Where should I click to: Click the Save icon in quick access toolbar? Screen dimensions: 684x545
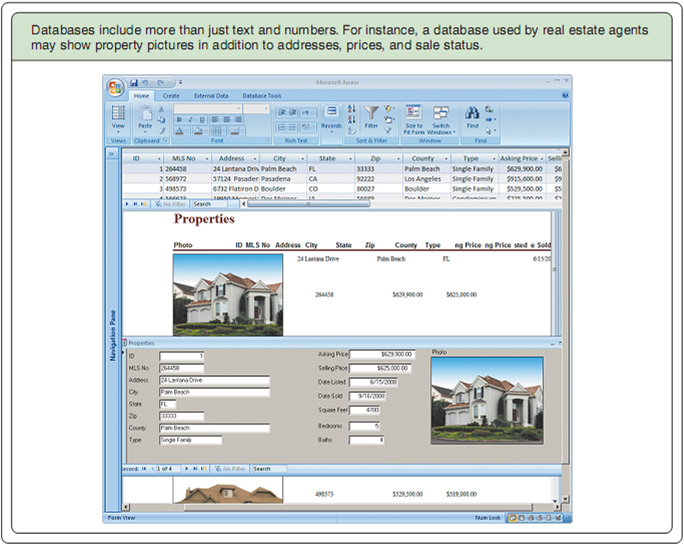point(133,82)
